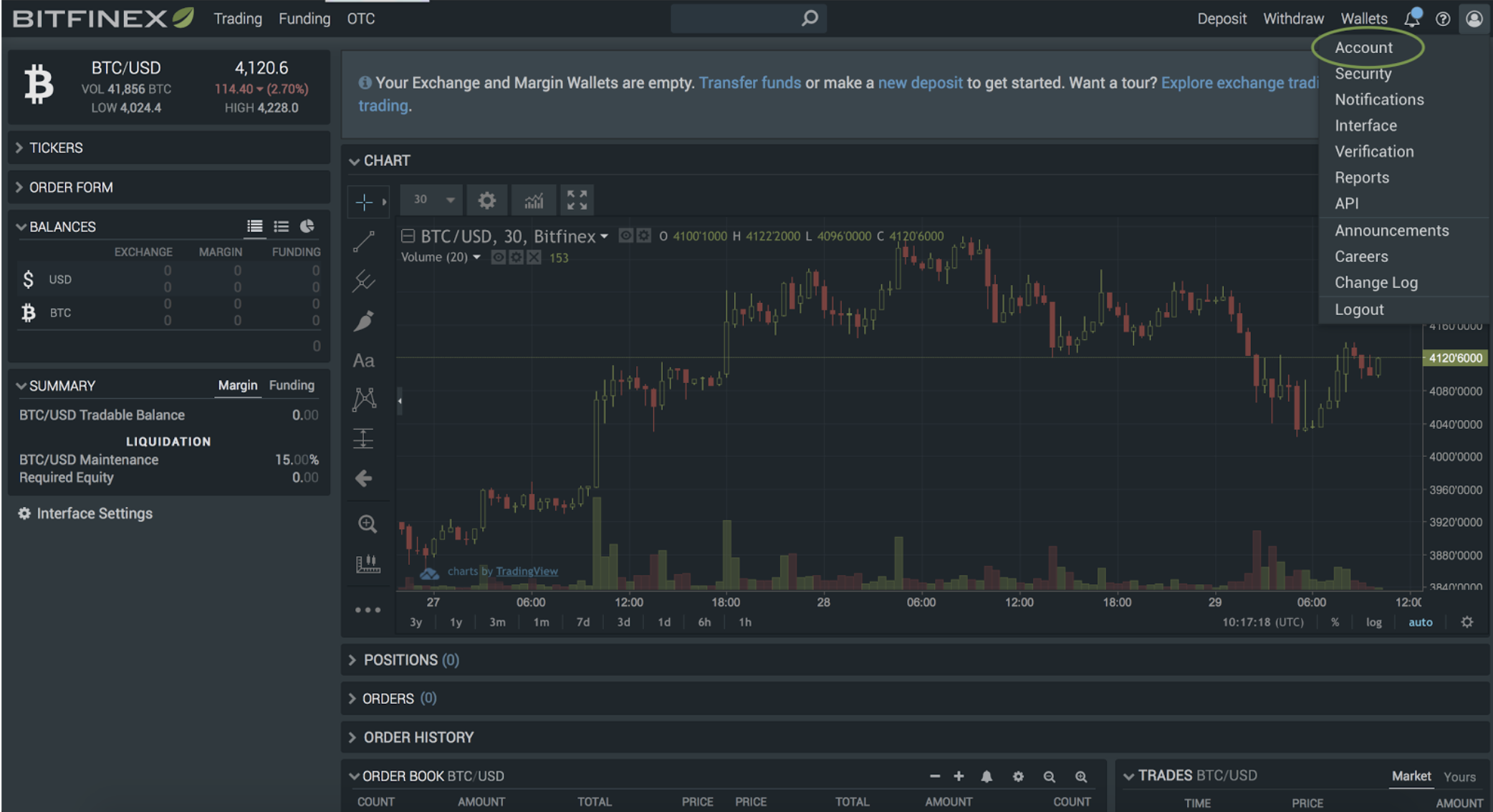Toggle log scale on price axis
Viewport: 1493px width, 812px height.
pos(1374,622)
